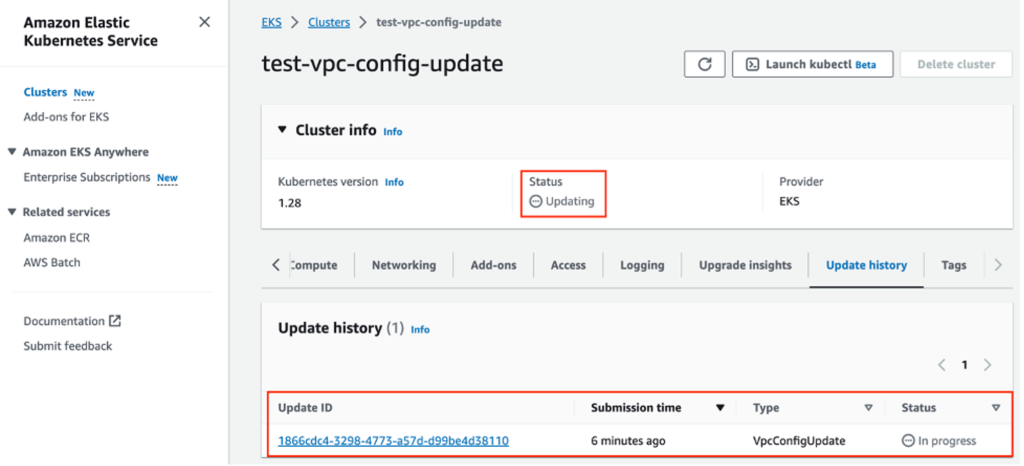
Task: Switch to the Logging tab
Action: tap(642, 265)
